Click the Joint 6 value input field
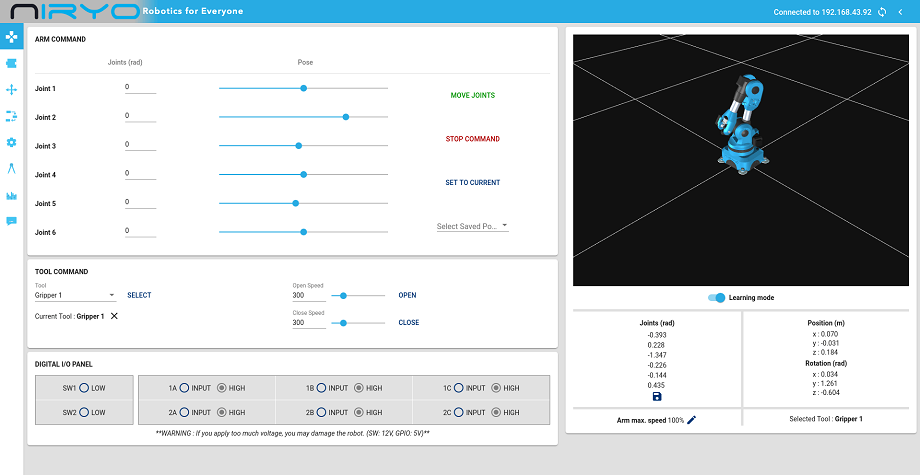920x475 pixels. click(140, 230)
